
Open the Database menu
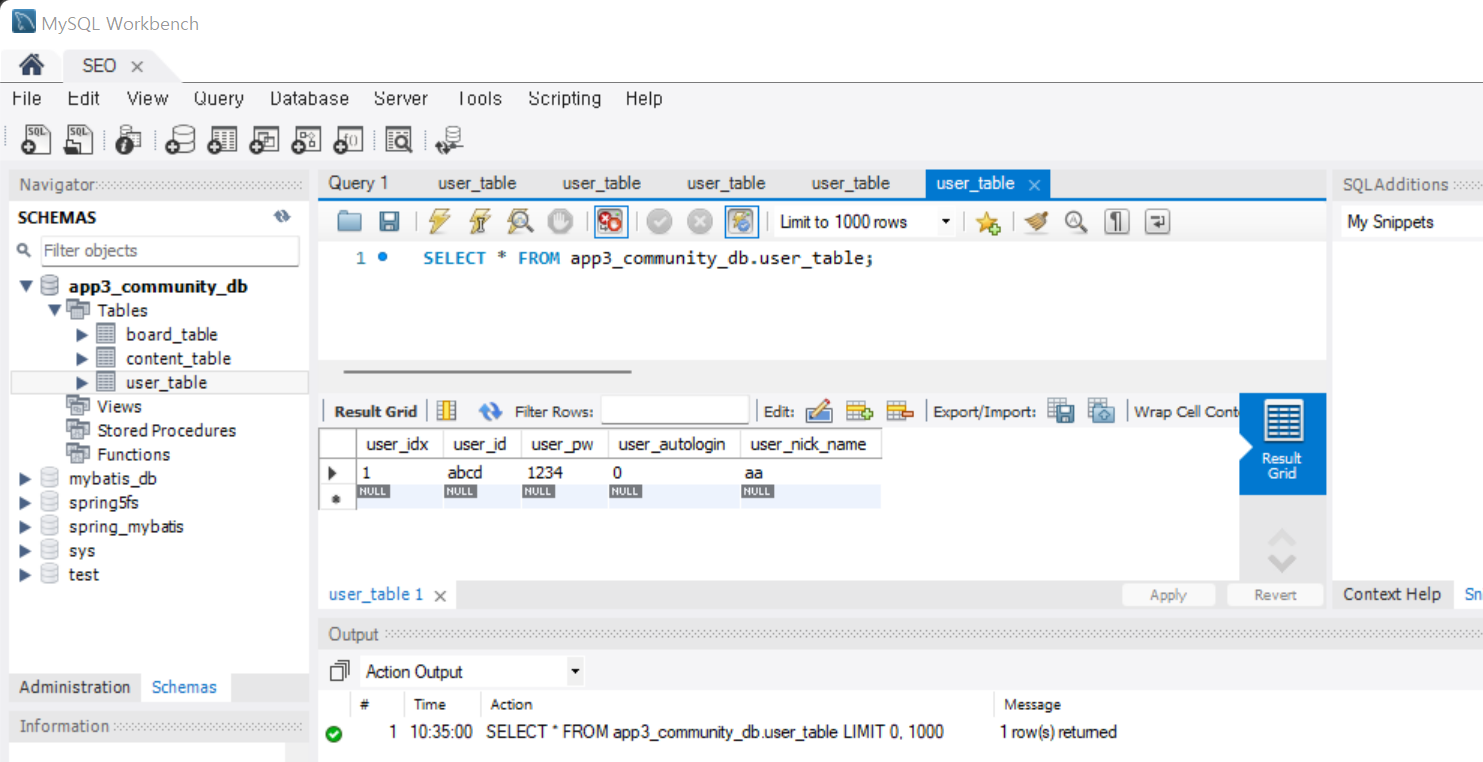click(309, 98)
